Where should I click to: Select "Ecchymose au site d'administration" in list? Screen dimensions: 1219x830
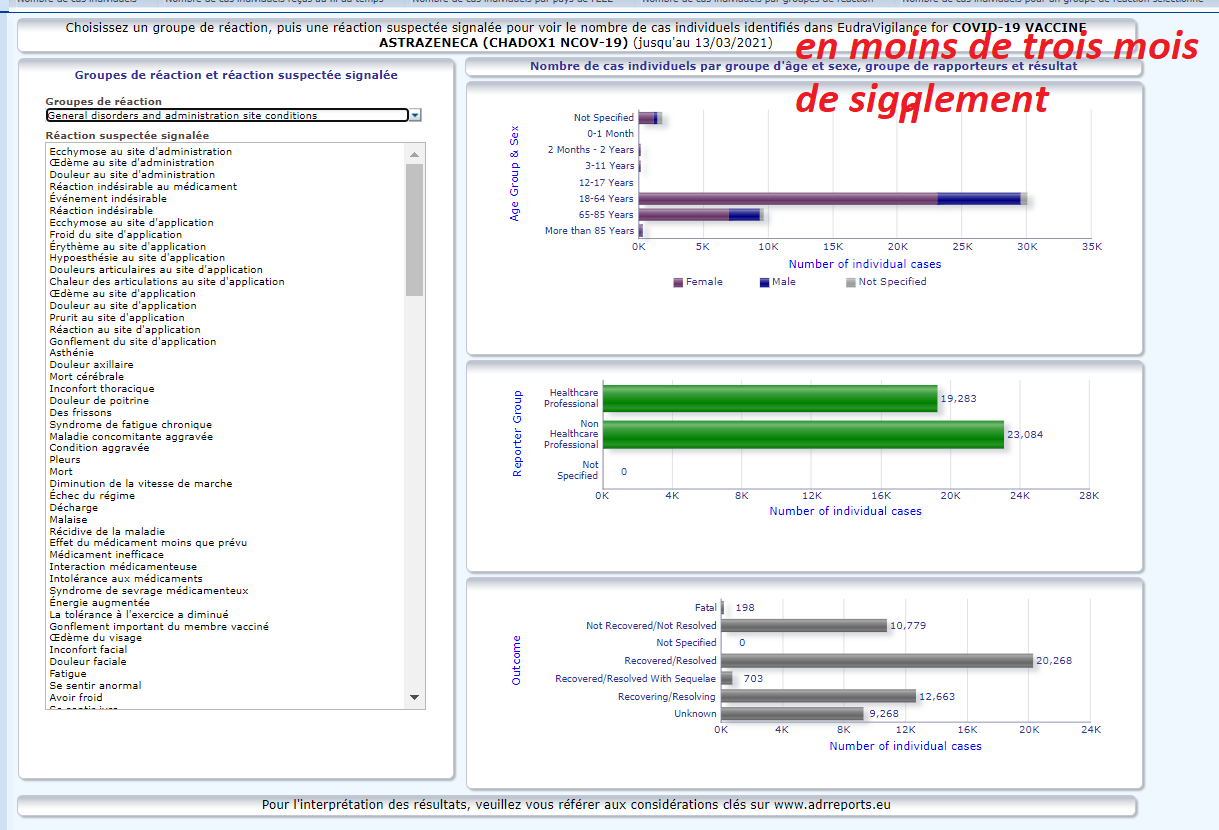(140, 152)
